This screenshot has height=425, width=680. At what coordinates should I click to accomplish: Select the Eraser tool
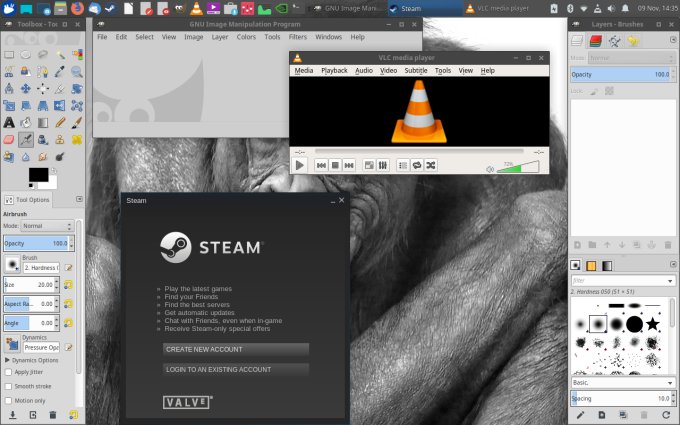coord(9,139)
